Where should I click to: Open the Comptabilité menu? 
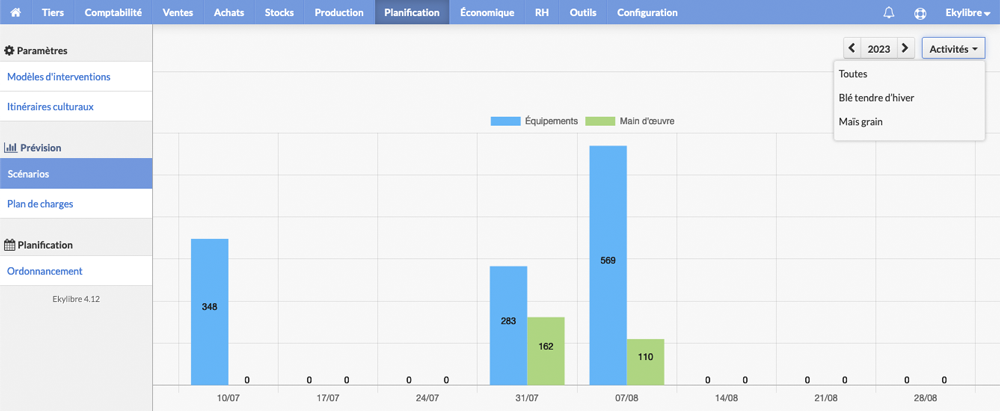click(113, 12)
